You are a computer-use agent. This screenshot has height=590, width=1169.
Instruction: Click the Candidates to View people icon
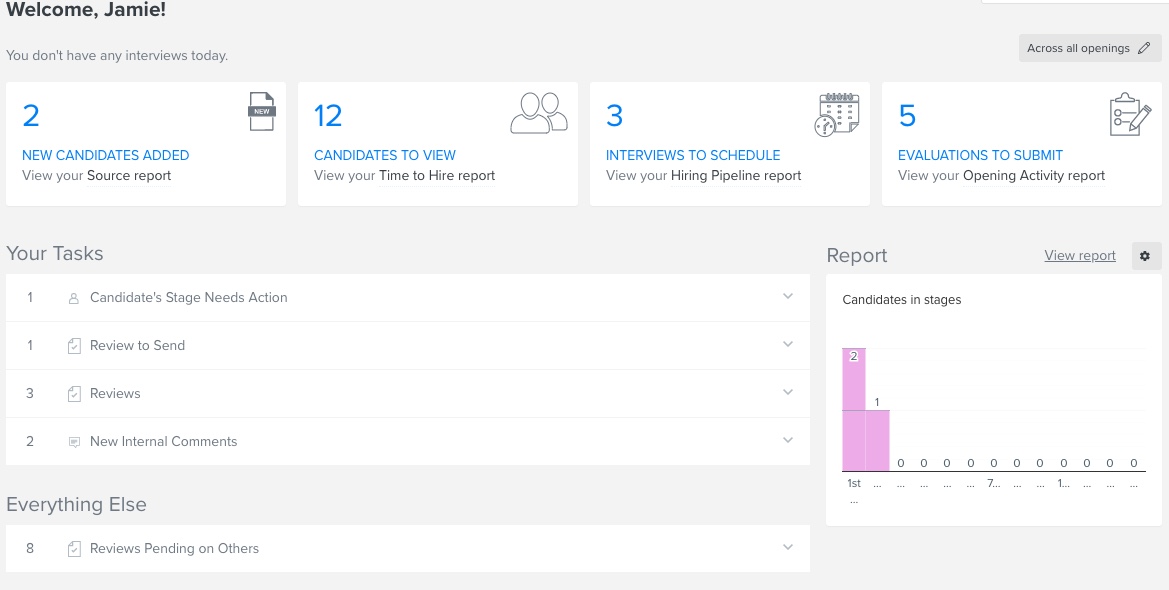[539, 113]
